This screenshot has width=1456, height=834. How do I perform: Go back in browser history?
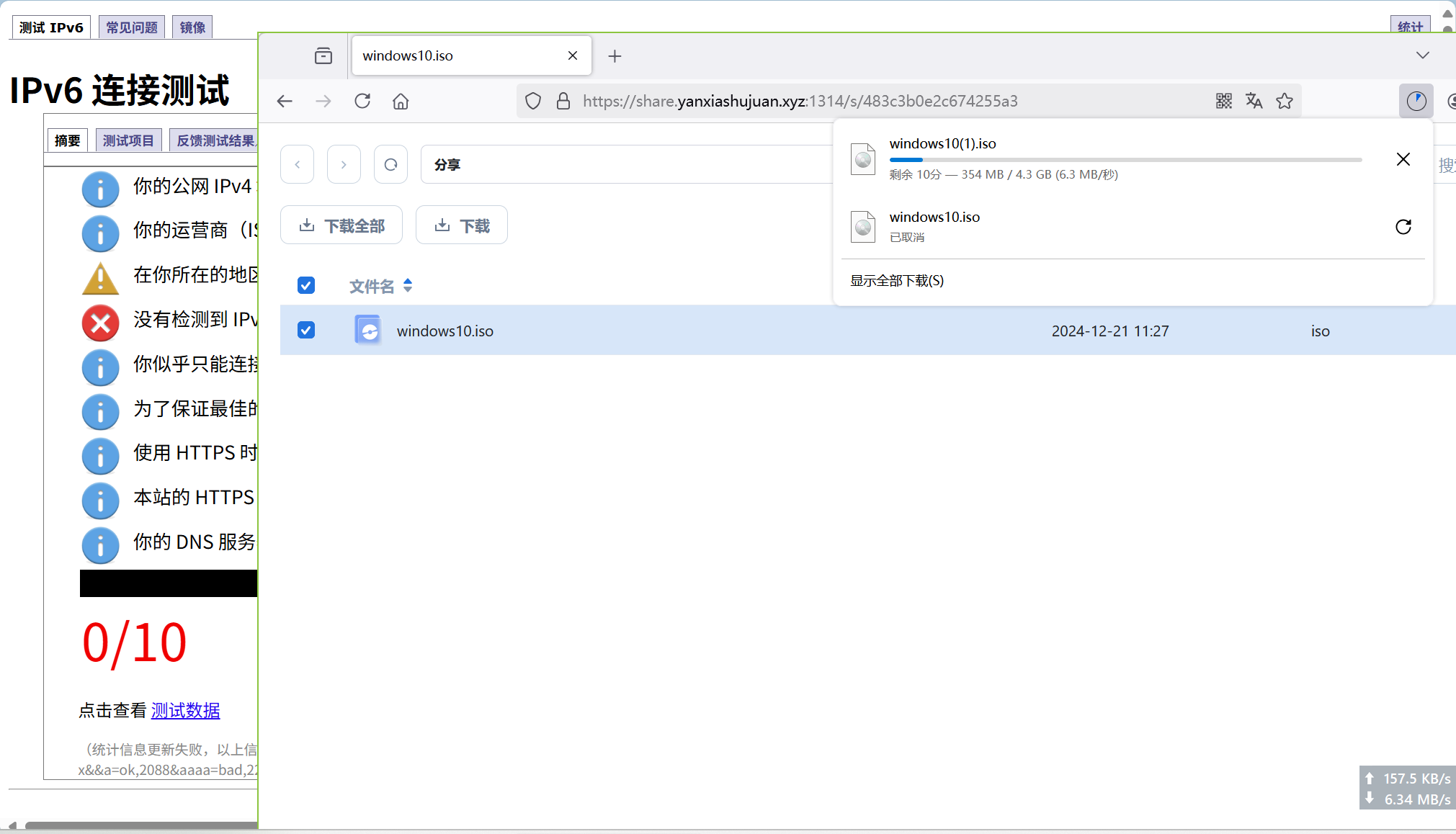point(285,101)
